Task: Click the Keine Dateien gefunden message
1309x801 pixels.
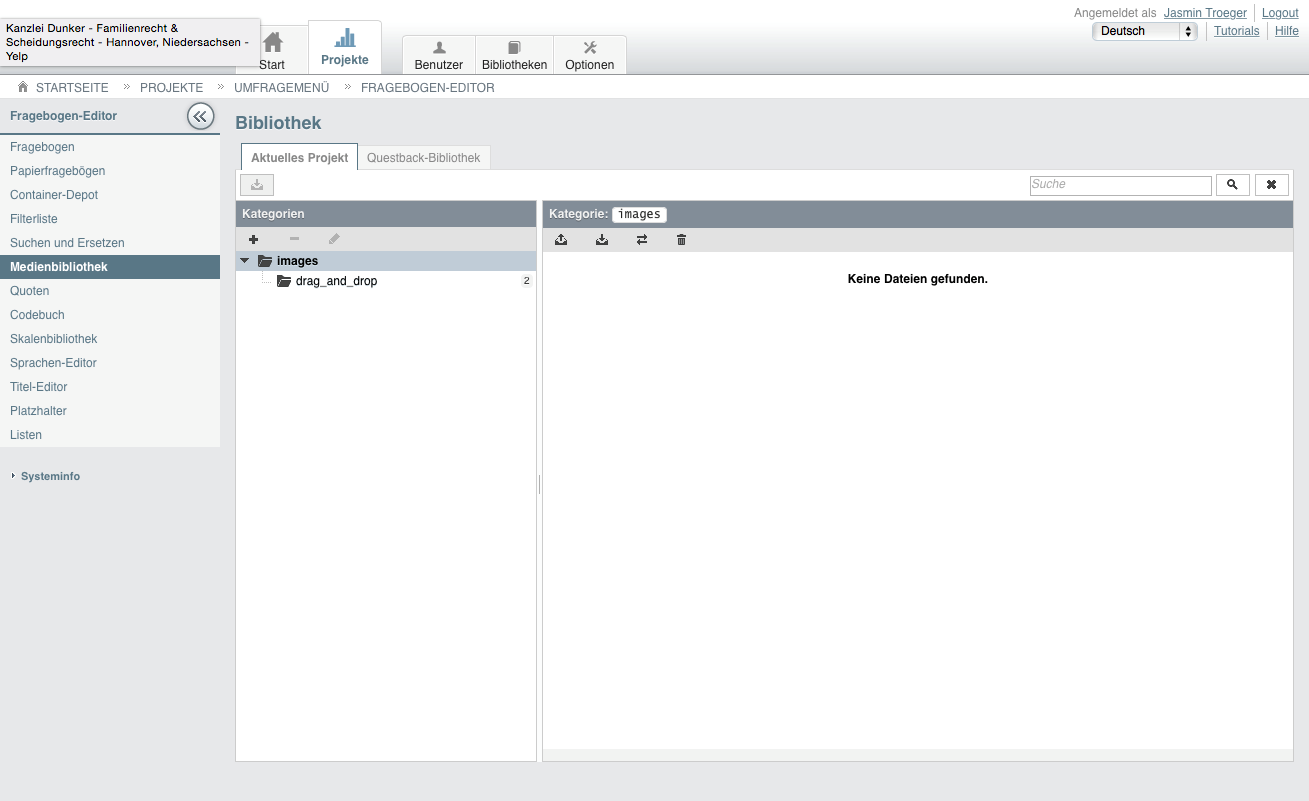Action: [917, 279]
